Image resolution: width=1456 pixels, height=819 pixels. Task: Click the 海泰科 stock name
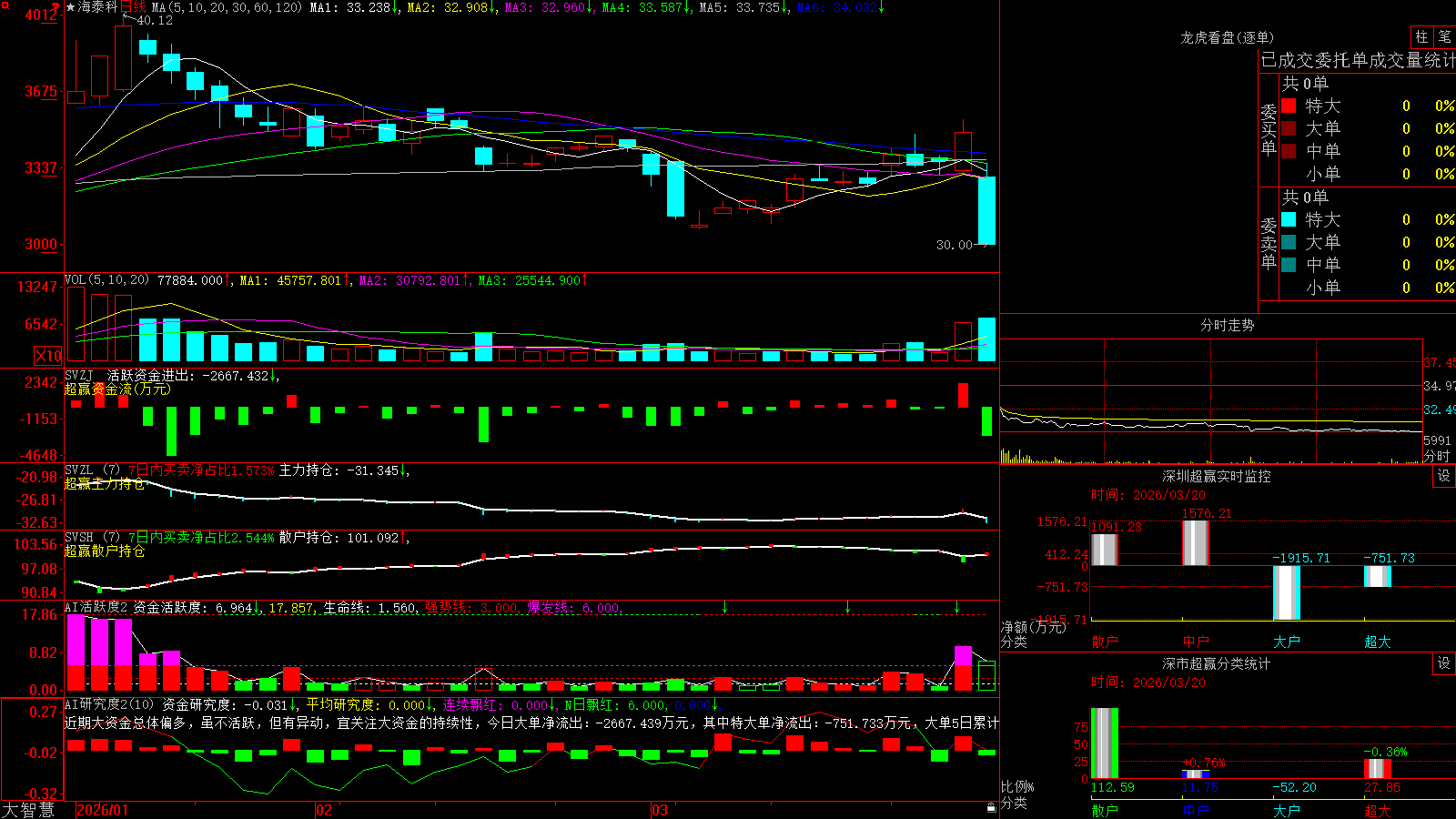tap(98, 7)
